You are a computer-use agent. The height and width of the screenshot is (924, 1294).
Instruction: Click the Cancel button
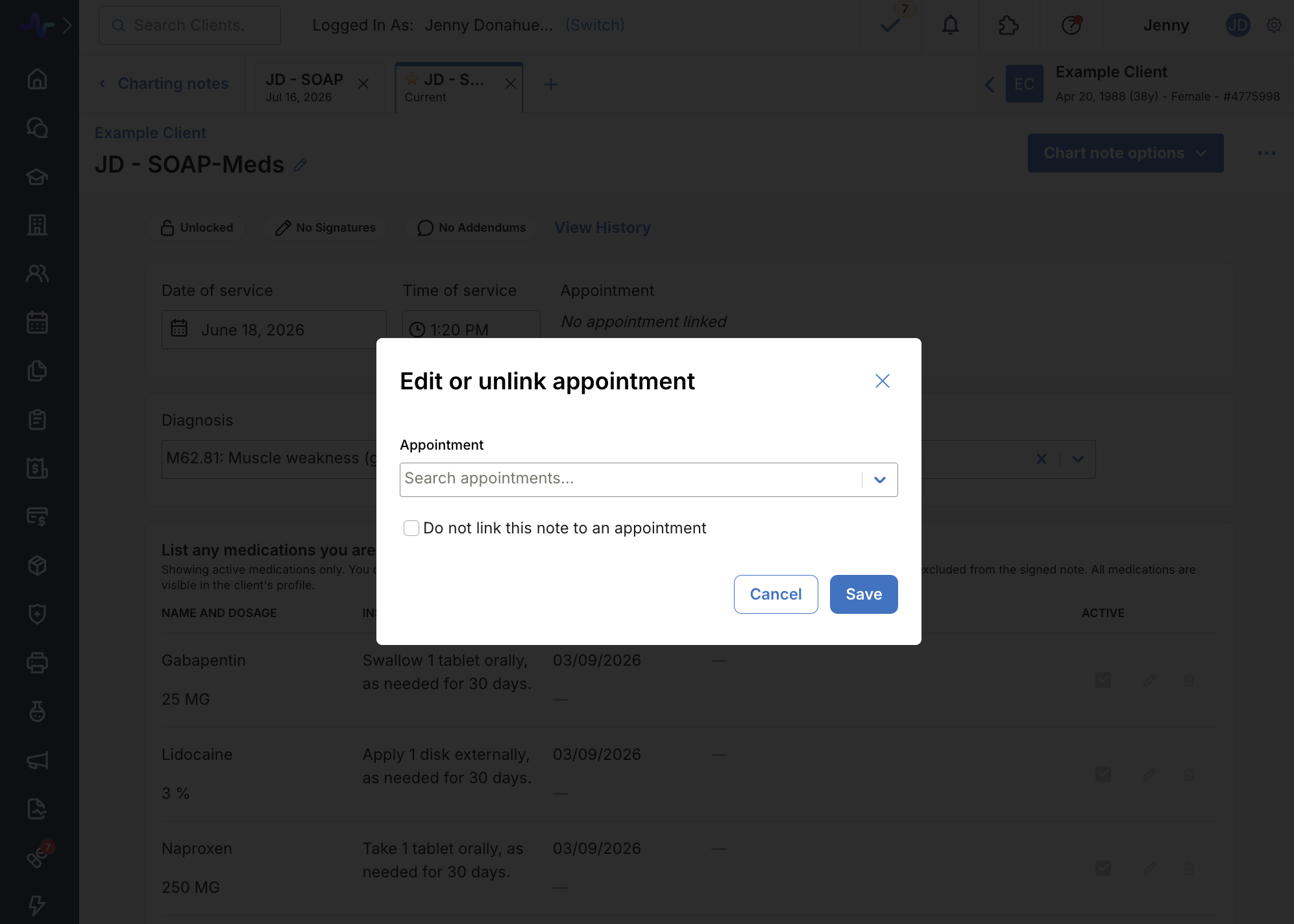click(776, 594)
